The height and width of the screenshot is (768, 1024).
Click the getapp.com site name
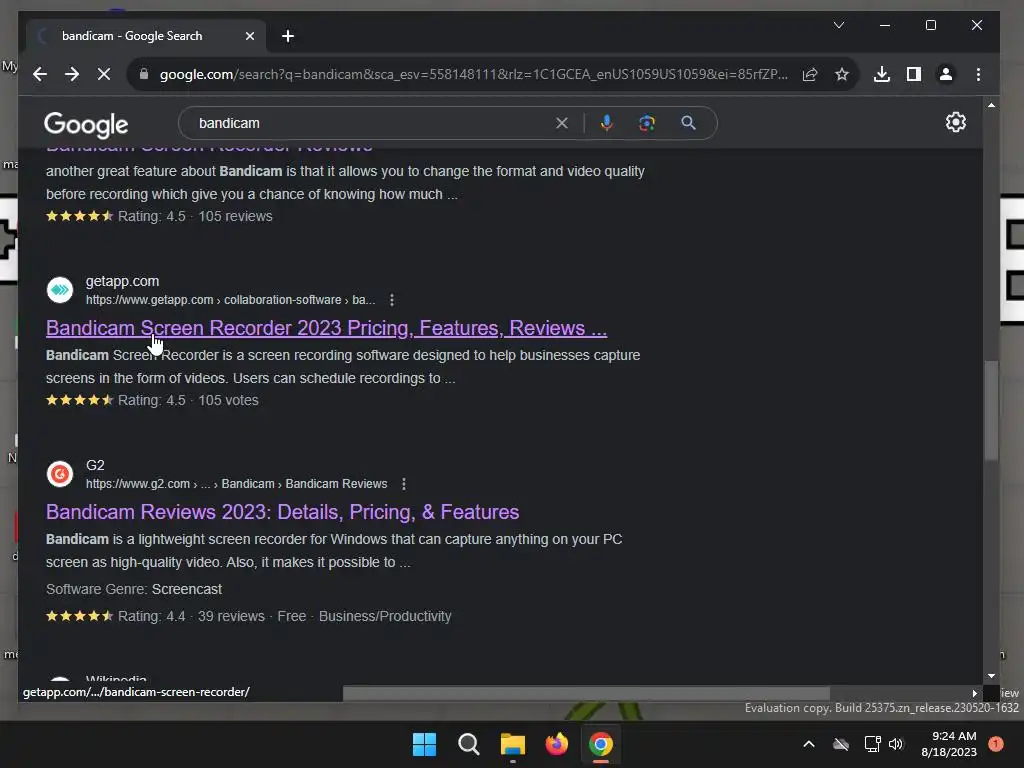point(122,281)
